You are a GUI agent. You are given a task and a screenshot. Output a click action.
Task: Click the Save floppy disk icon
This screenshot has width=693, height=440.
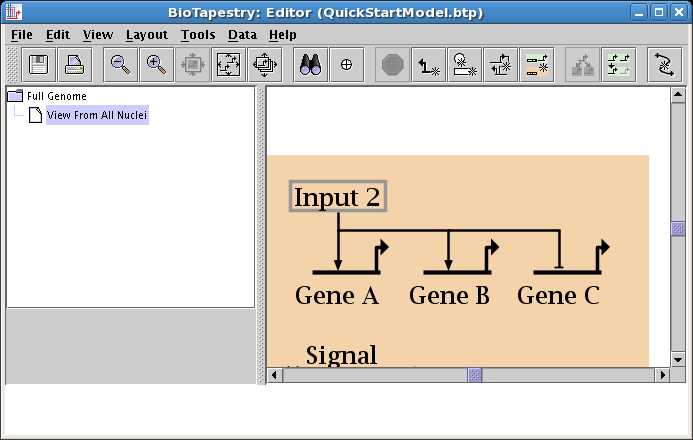39,65
